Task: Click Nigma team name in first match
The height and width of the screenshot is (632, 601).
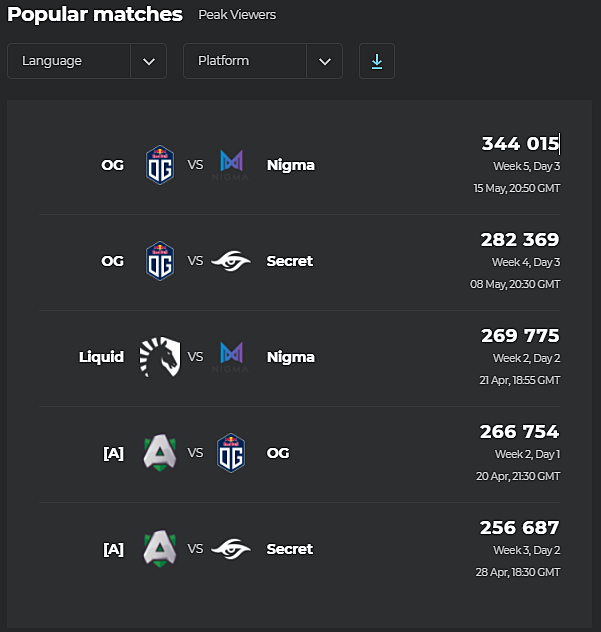Action: pyautogui.click(x=291, y=165)
